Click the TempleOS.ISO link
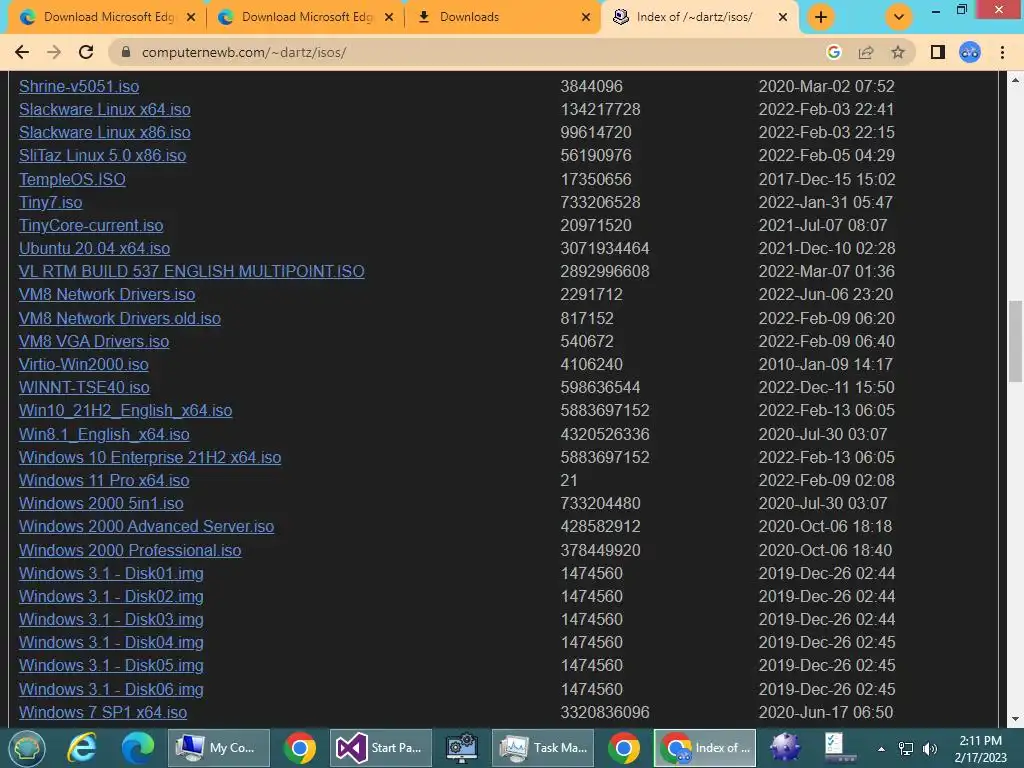Image resolution: width=1024 pixels, height=768 pixels. click(72, 179)
